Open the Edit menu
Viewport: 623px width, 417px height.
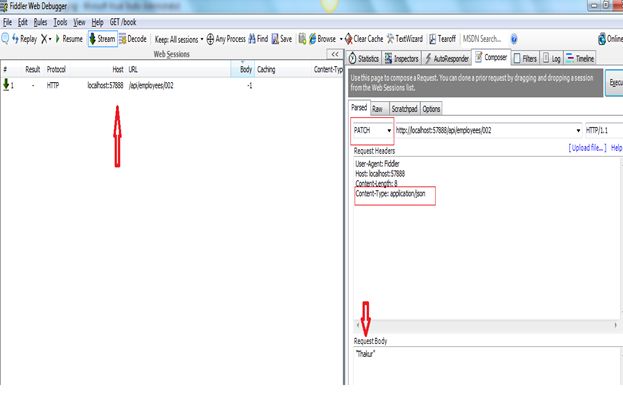22,22
